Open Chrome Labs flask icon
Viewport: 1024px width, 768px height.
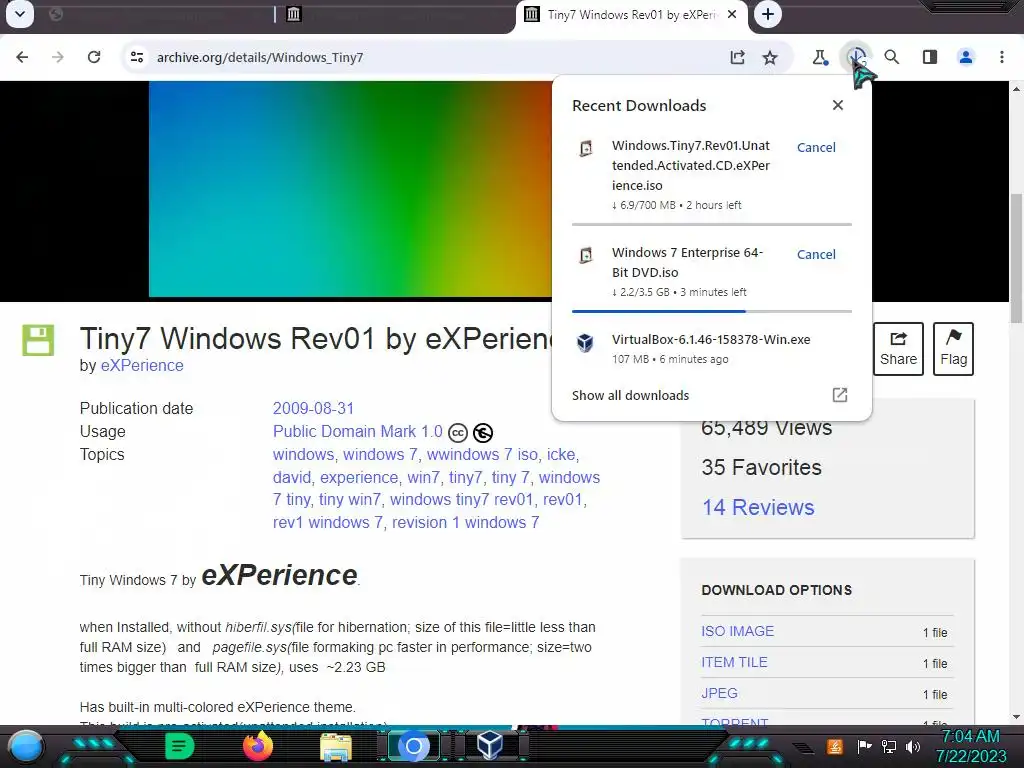click(x=820, y=57)
